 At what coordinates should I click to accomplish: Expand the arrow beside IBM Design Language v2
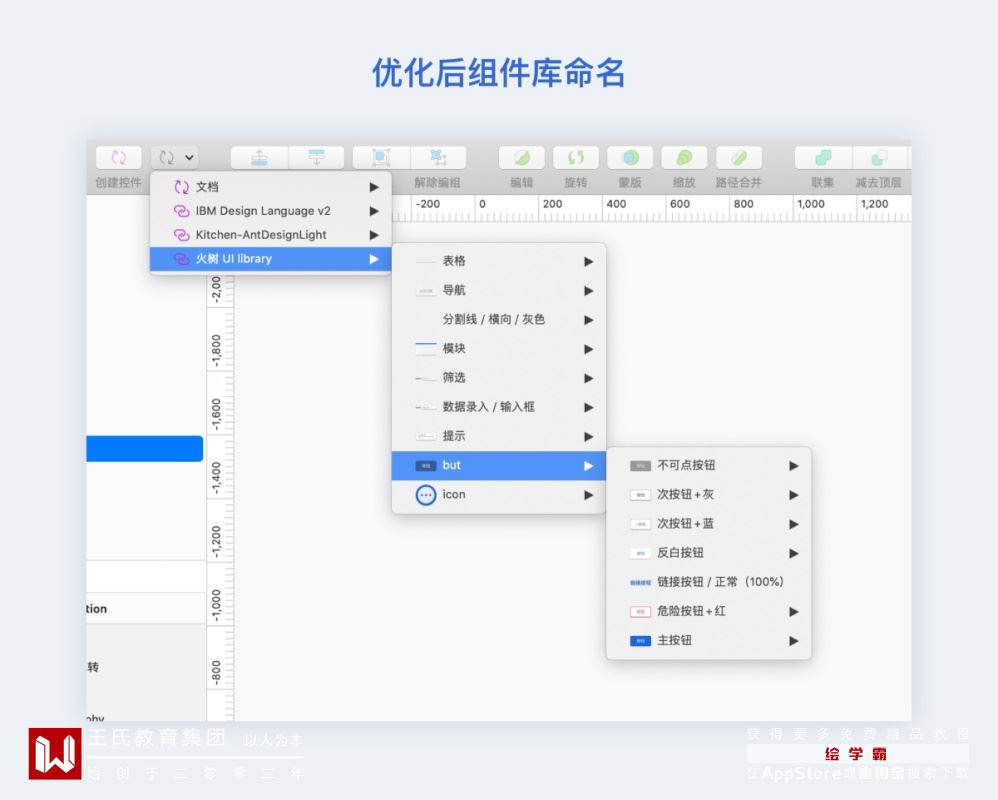tap(374, 211)
